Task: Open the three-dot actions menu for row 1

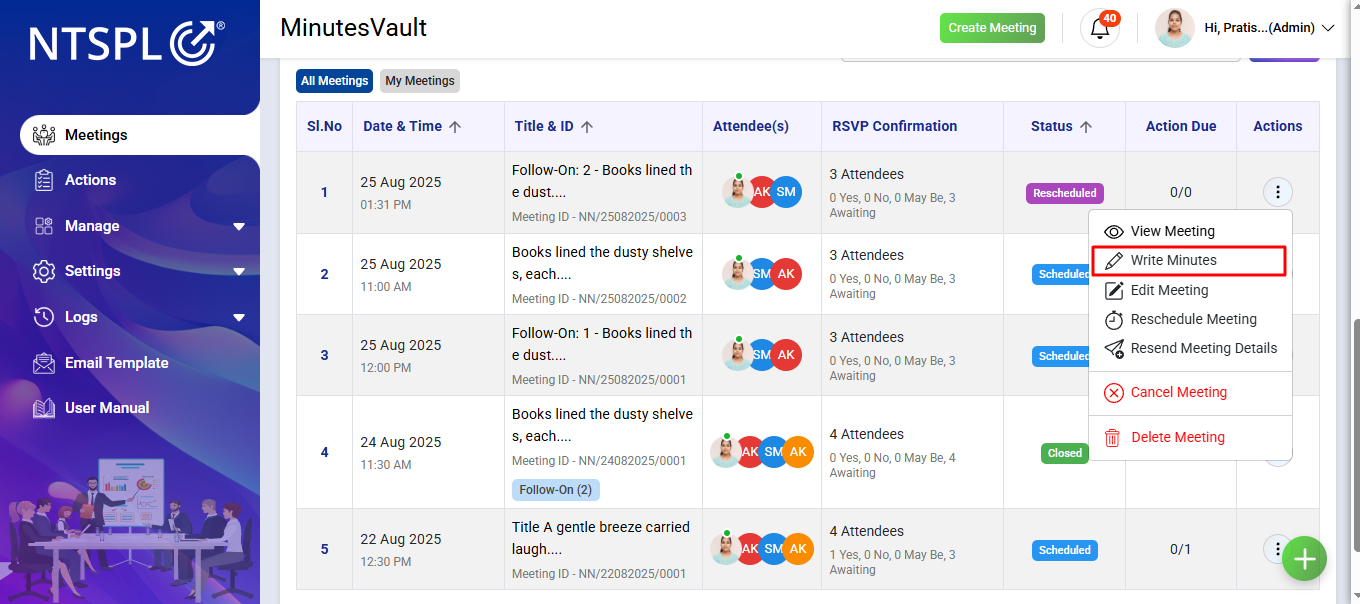Action: coord(1277,192)
